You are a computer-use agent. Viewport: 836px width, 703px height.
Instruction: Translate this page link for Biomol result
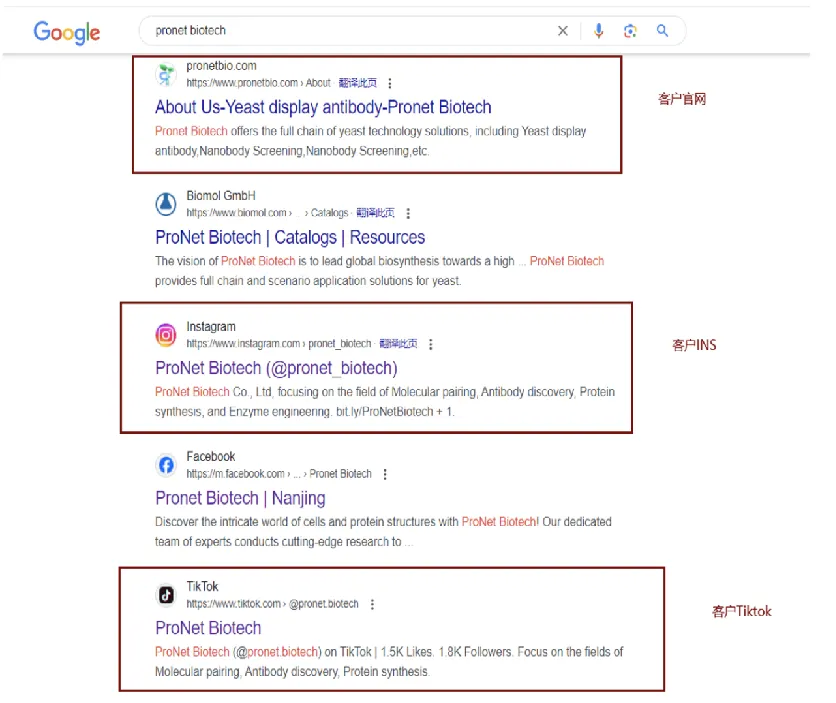[x=375, y=213]
